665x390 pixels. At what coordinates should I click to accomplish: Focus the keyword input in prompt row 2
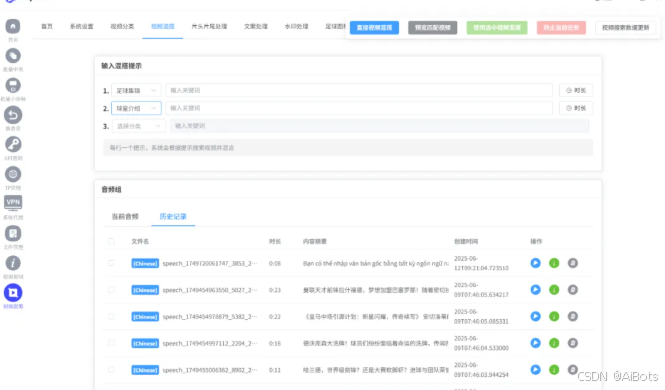tap(359, 108)
